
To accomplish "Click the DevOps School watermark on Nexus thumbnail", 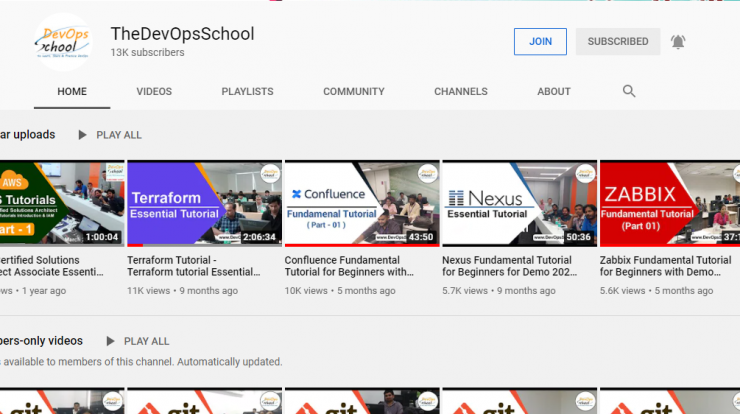I will [586, 174].
